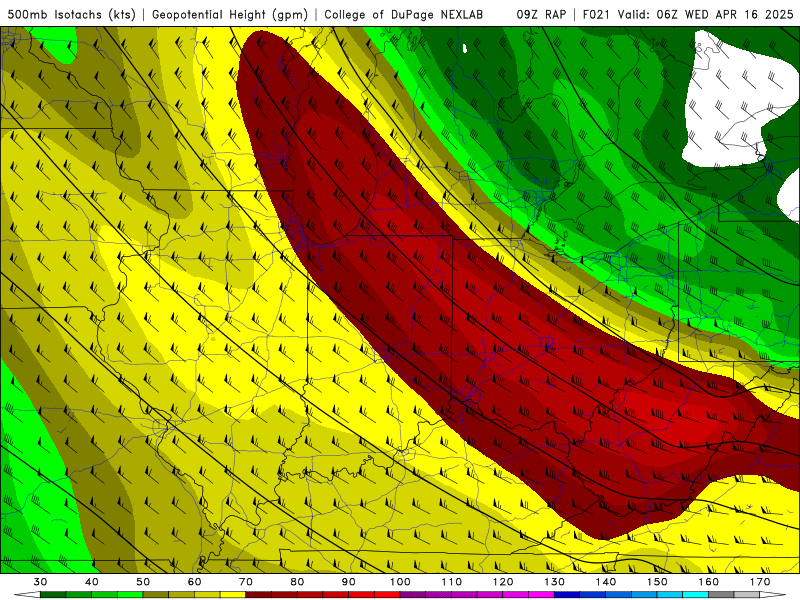Click the 30 label on the color scale
Viewport: 800px width, 600px height.
coord(40,582)
